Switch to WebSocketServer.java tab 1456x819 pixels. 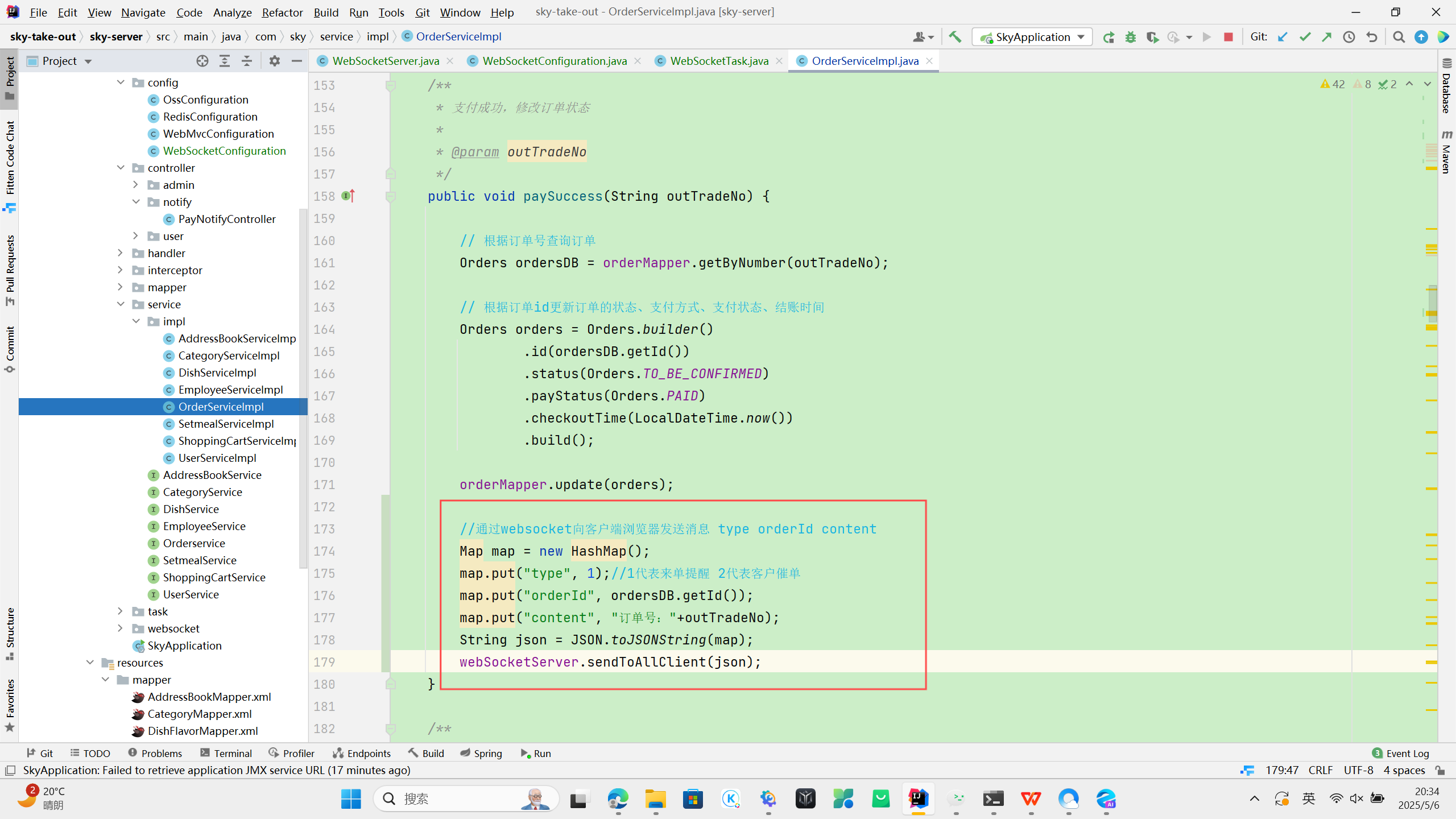coord(385,61)
